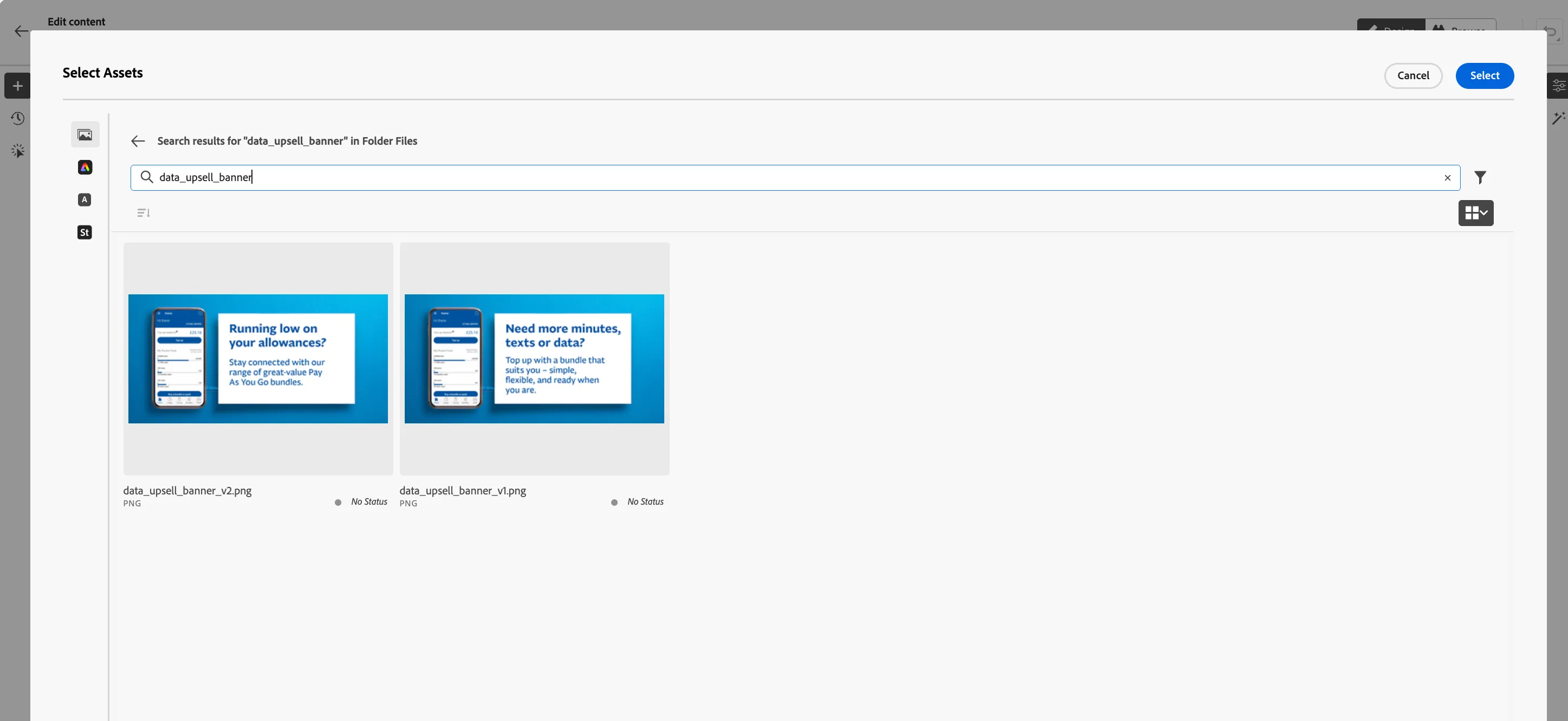Viewport: 1568px width, 721px height.
Task: Open the settings sliders icon at right edge
Action: (1558, 86)
